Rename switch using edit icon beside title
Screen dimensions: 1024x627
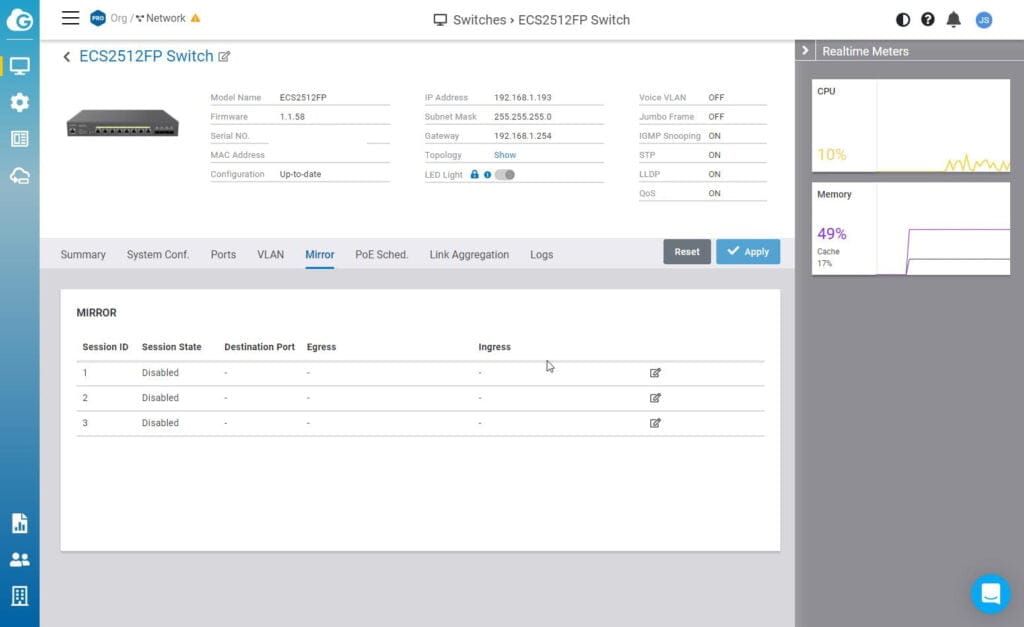coord(224,57)
